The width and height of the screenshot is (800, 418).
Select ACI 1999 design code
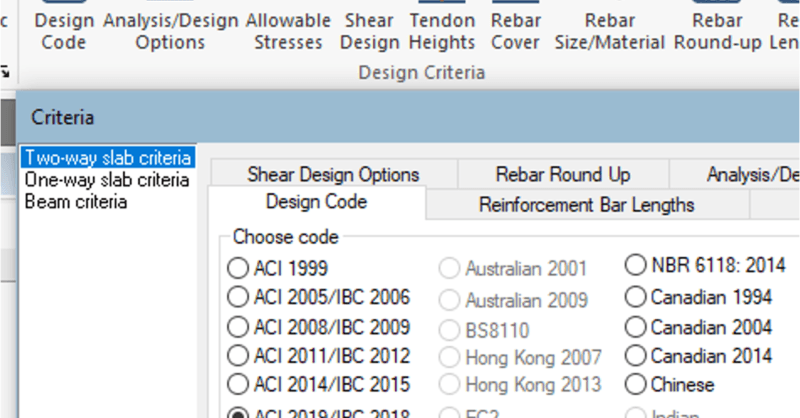tap(238, 268)
